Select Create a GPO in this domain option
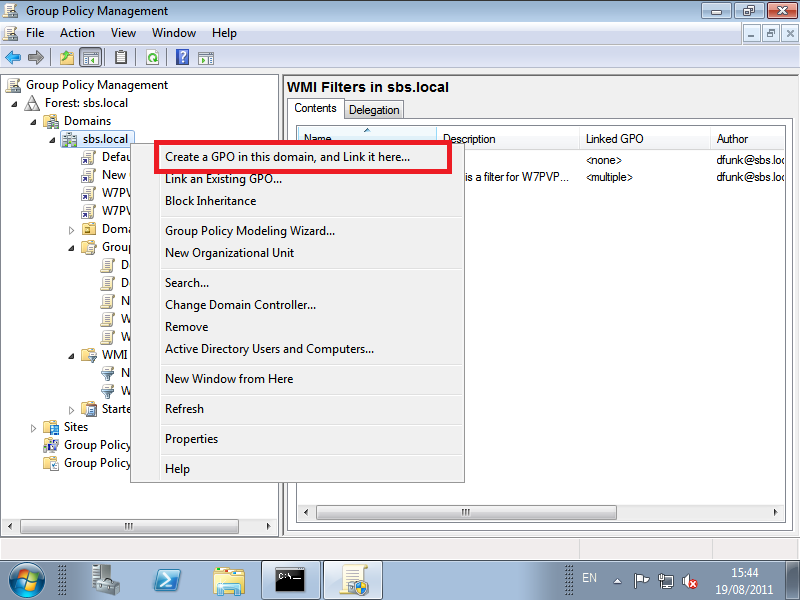800x600 pixels. (287, 157)
